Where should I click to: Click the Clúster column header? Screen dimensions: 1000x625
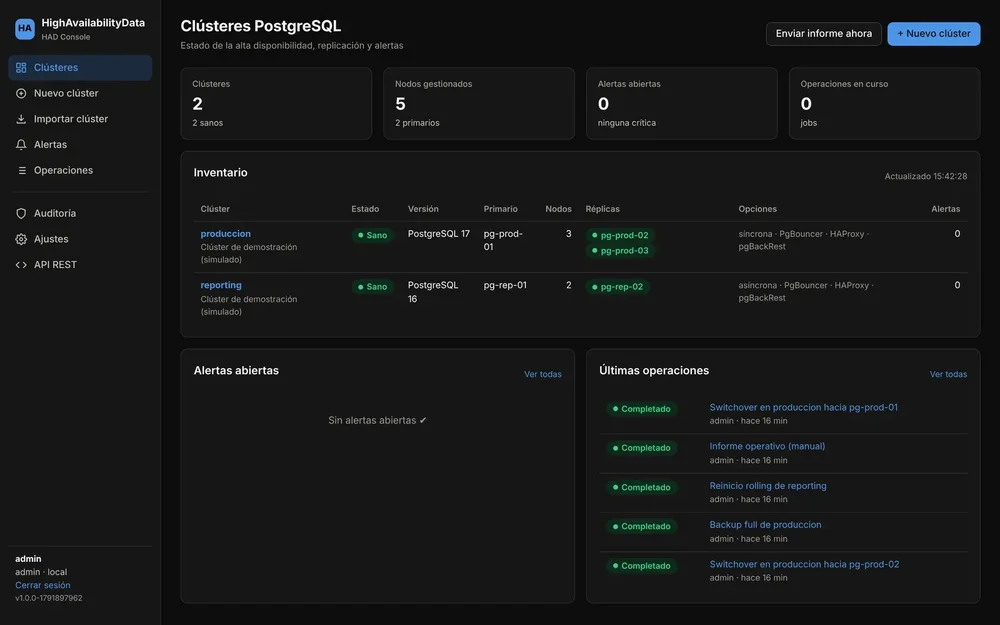[215, 209]
